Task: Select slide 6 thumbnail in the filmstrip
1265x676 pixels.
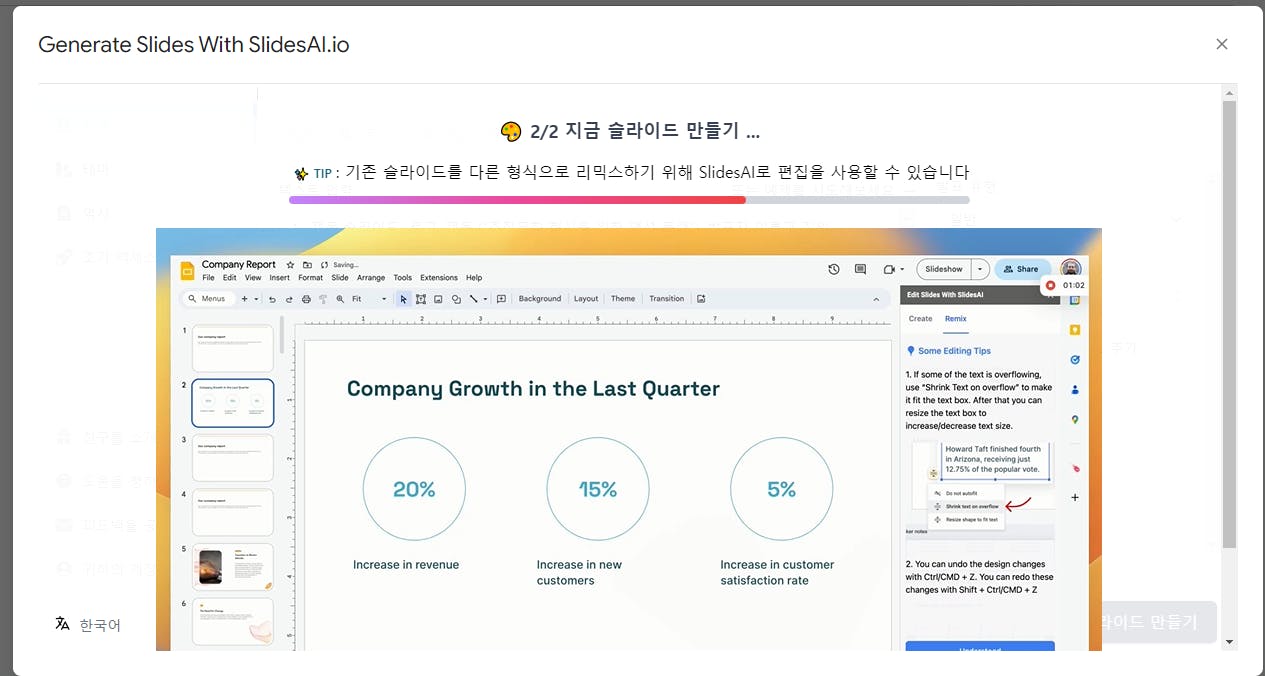Action: pyautogui.click(x=232, y=621)
